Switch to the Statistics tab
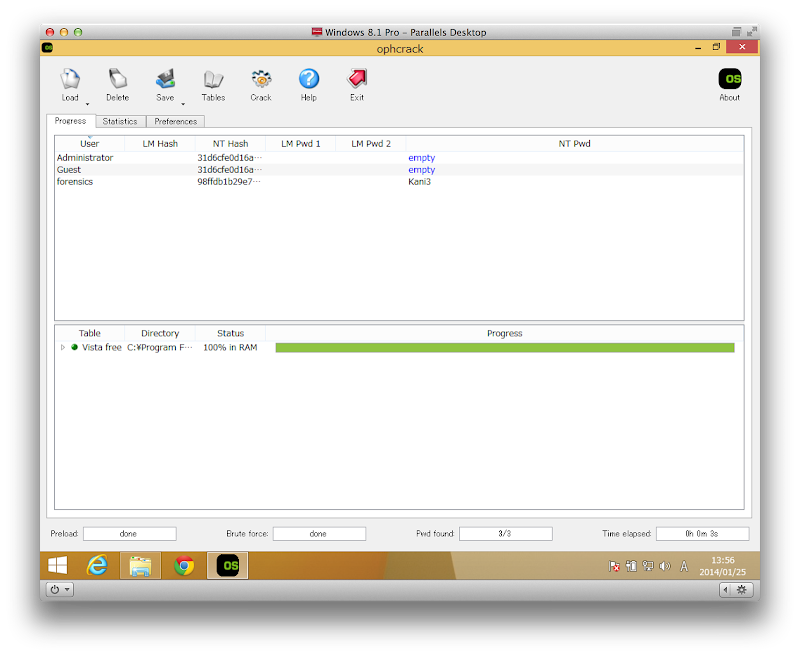The image size is (800, 656). coord(120,121)
